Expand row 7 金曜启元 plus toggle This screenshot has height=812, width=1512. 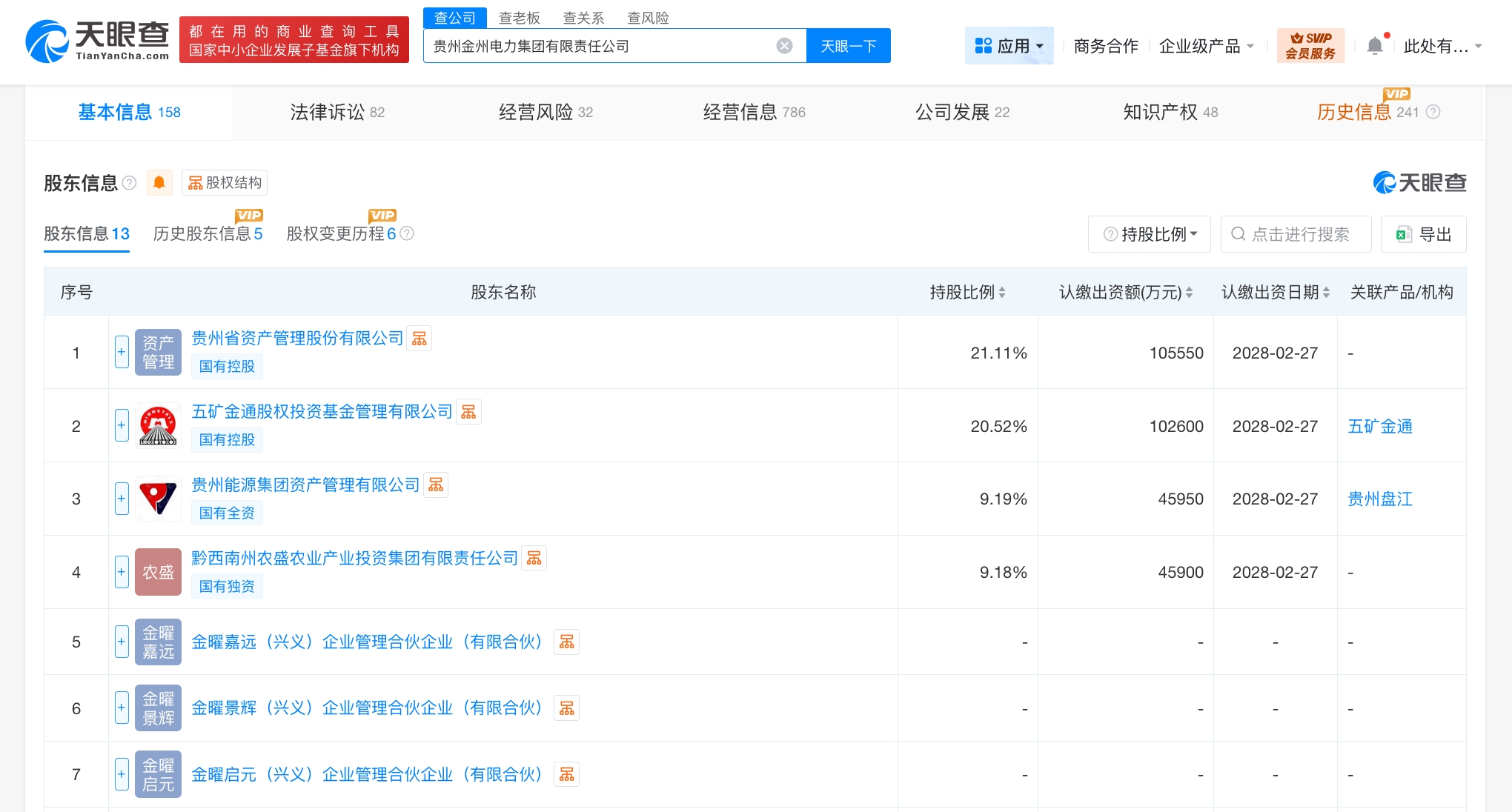[122, 774]
